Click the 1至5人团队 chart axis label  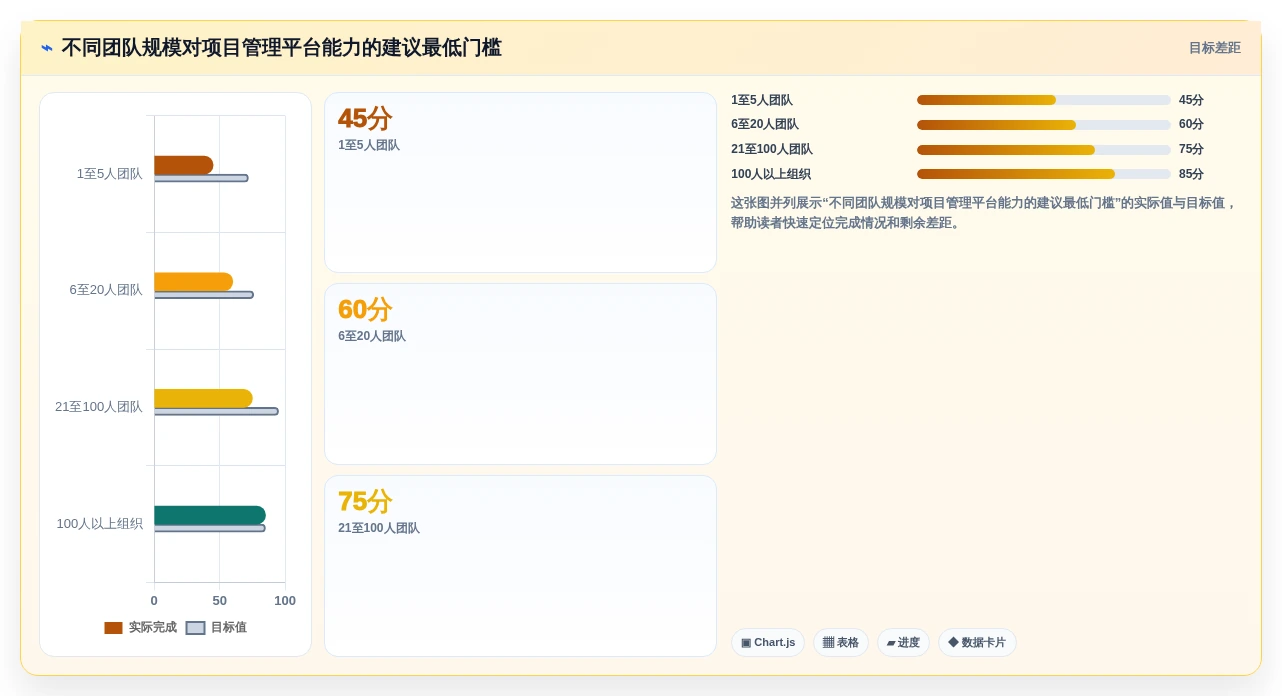pyautogui.click(x=110, y=174)
